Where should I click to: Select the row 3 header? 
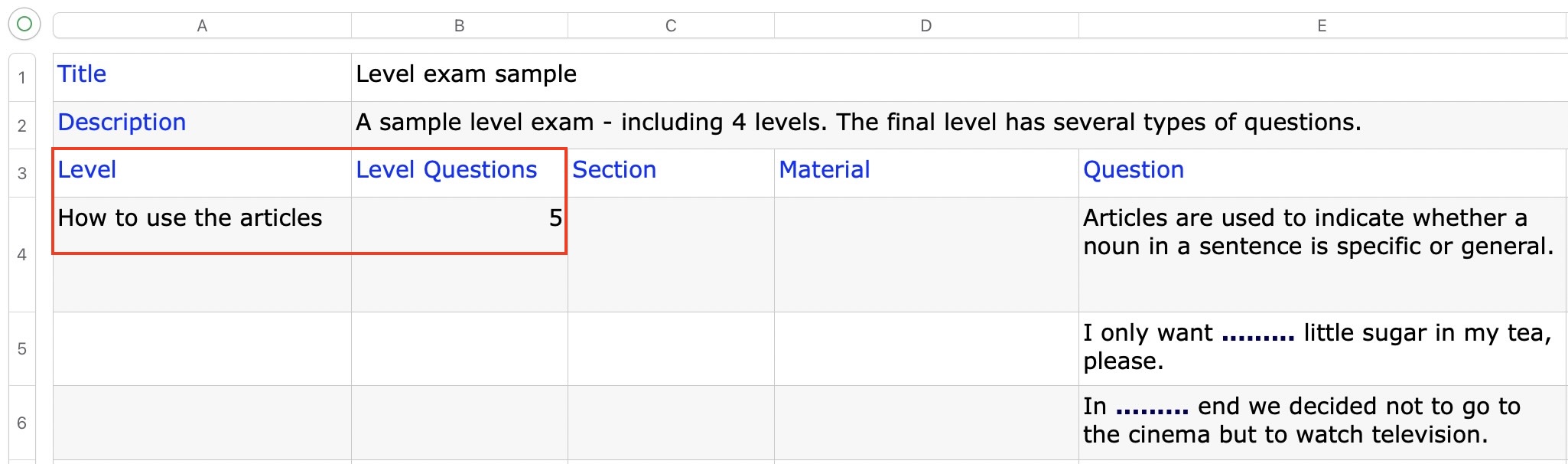pyautogui.click(x=22, y=173)
